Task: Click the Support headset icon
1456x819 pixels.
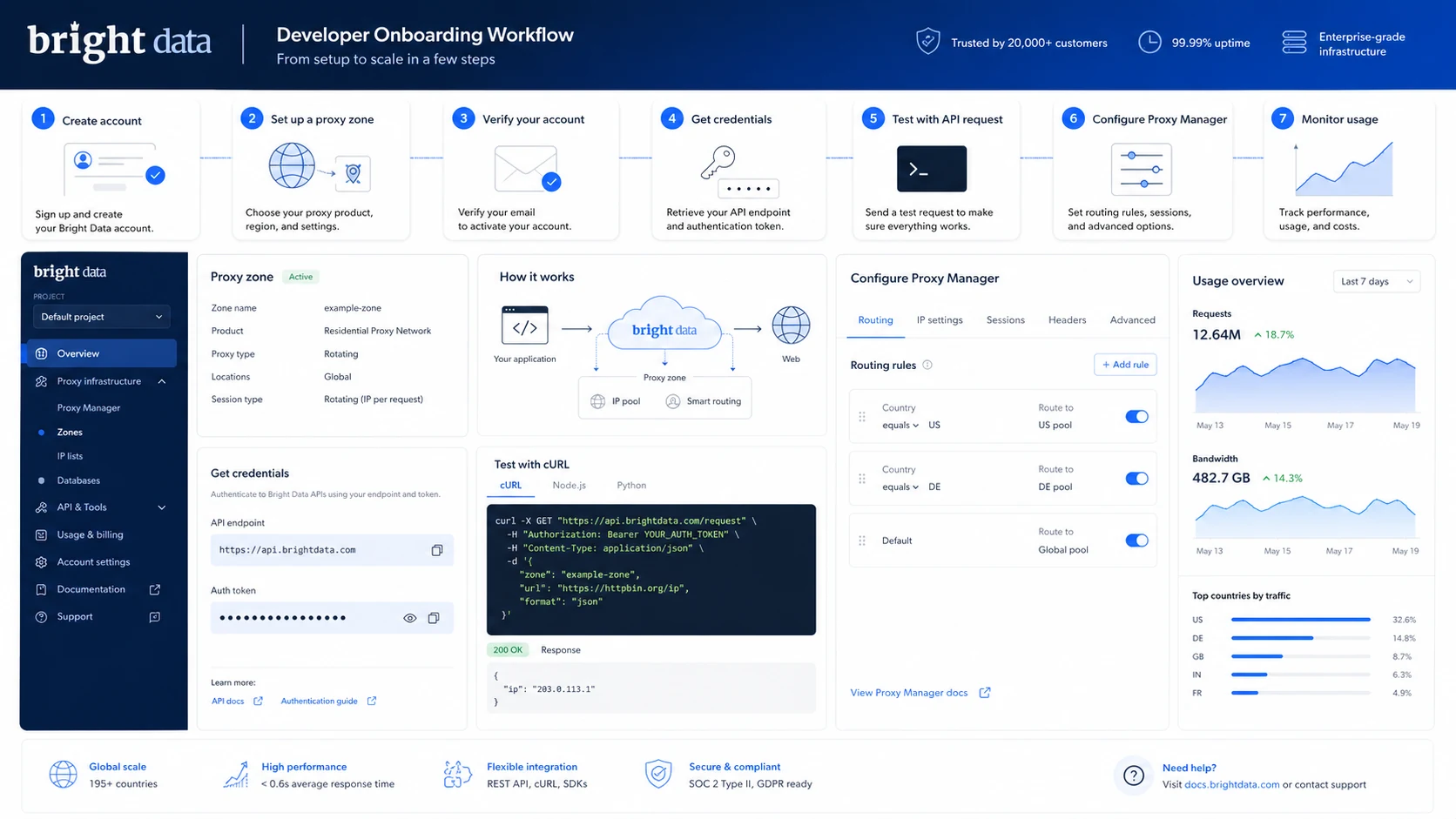Action: (x=41, y=617)
